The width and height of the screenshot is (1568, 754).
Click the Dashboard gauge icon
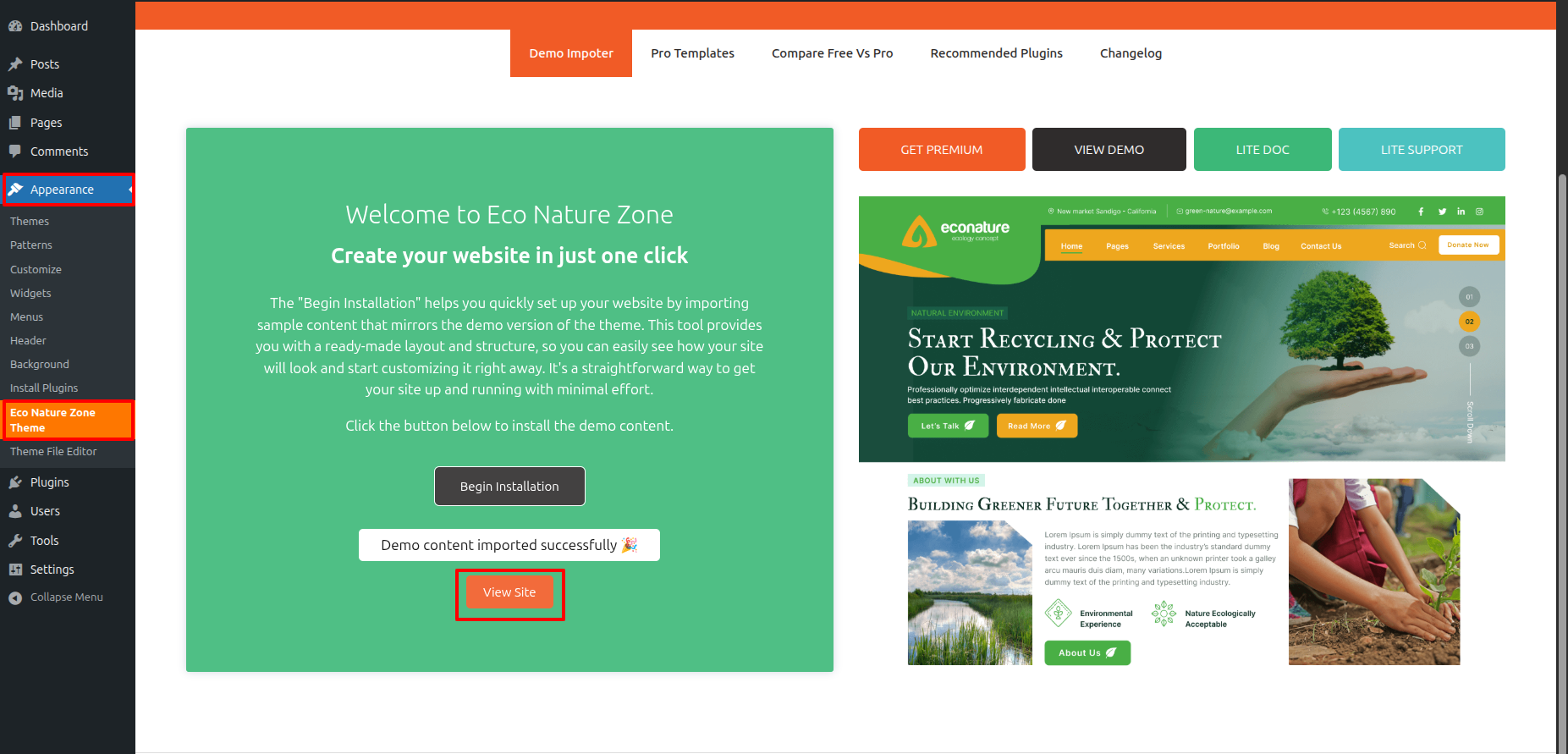click(x=15, y=26)
